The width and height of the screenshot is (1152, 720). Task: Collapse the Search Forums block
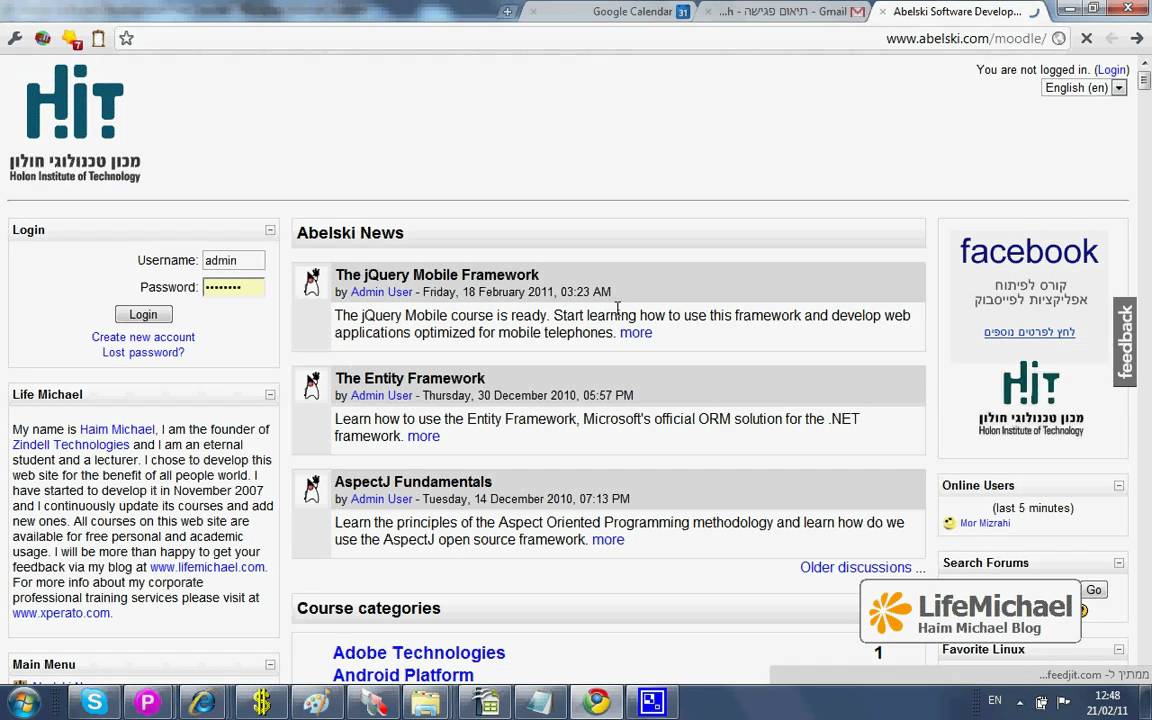tap(1119, 563)
